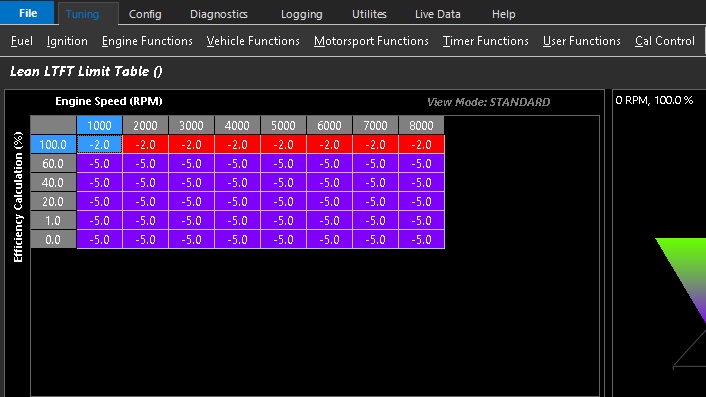This screenshot has width=706, height=397.
Task: Select the cell at 0.0% and 8000 RPM
Action: [x=421, y=239]
